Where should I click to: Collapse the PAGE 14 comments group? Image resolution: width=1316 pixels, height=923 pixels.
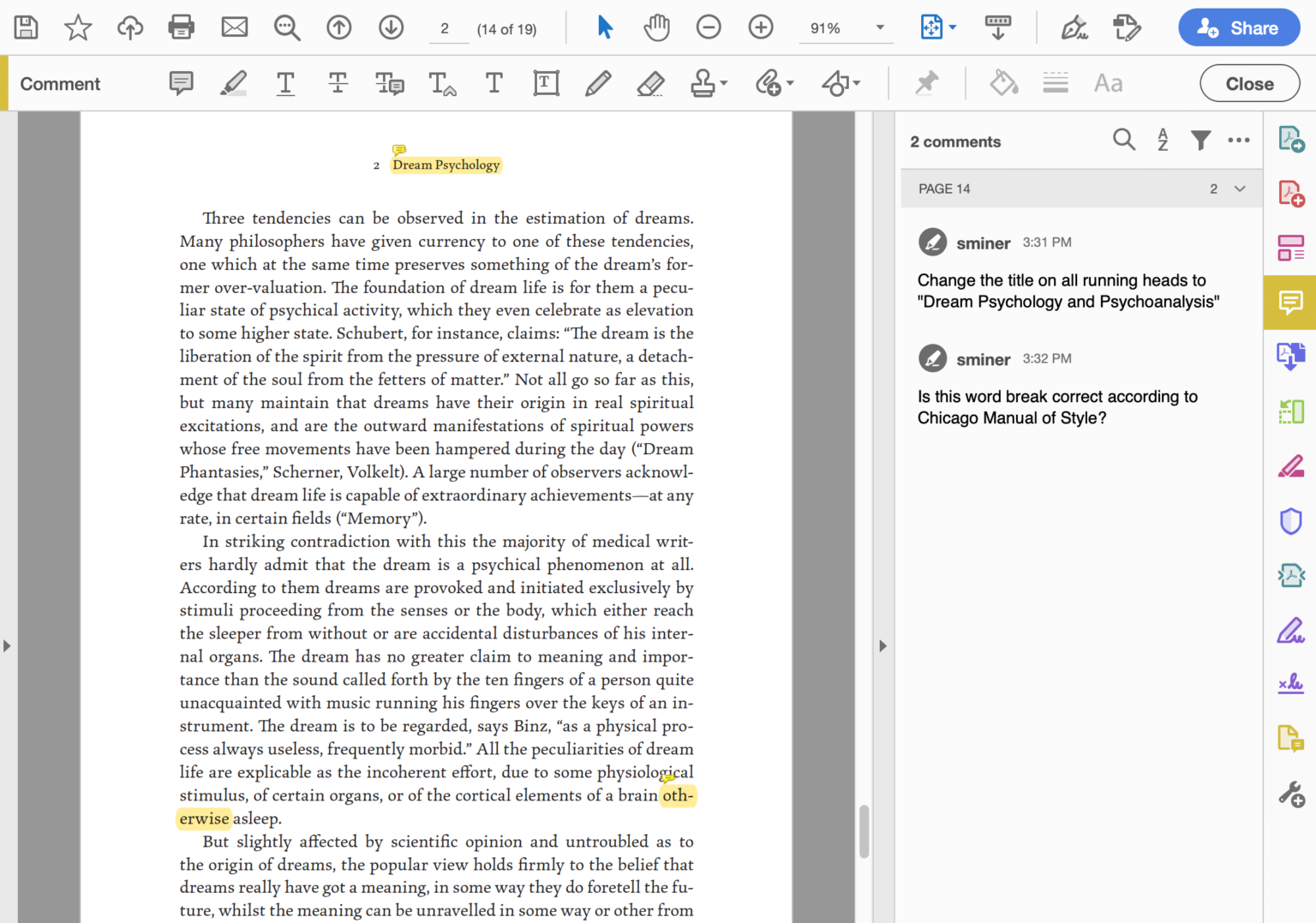point(1240,189)
